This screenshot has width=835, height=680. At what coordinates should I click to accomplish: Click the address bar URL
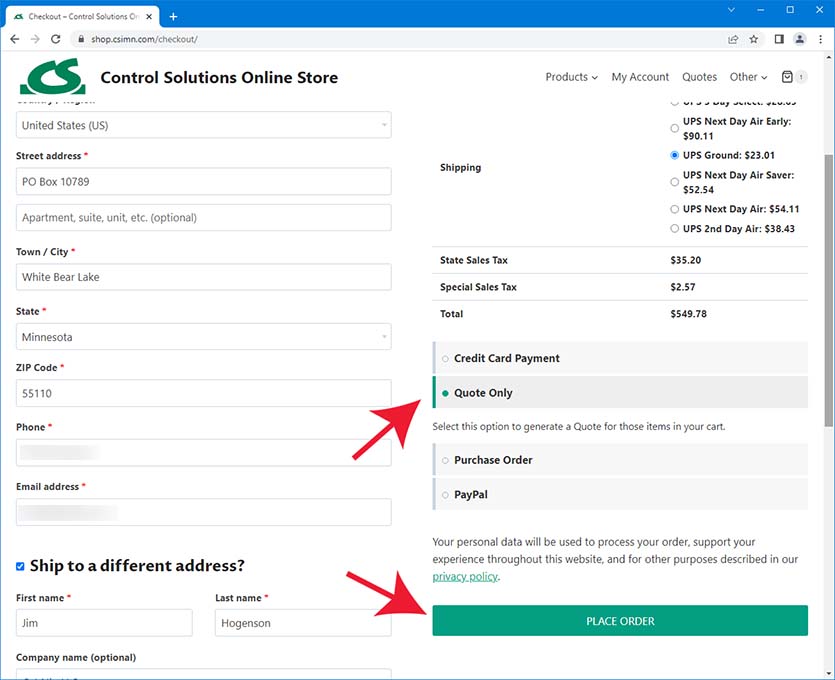[x=144, y=39]
